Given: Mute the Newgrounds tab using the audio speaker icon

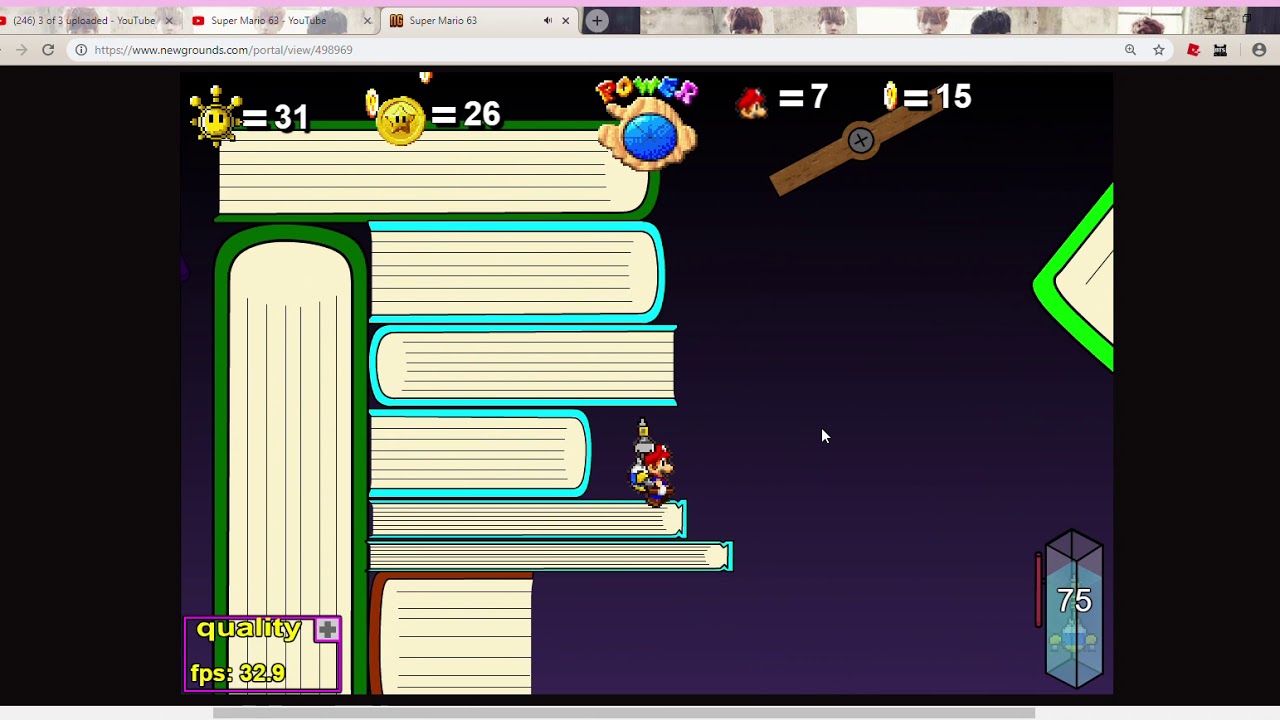Looking at the screenshot, I should point(547,20).
